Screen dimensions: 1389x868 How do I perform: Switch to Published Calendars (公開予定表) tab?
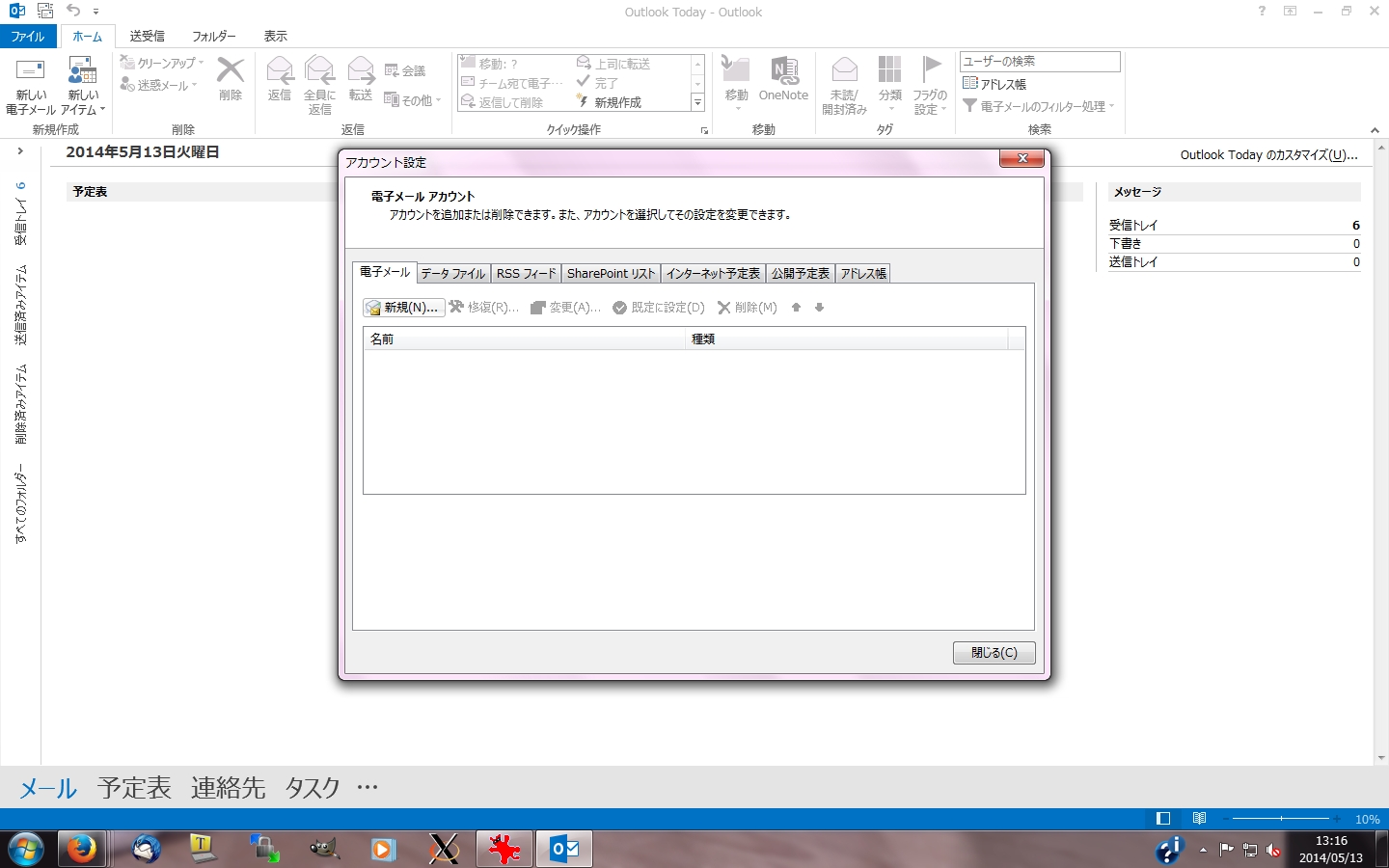click(800, 274)
